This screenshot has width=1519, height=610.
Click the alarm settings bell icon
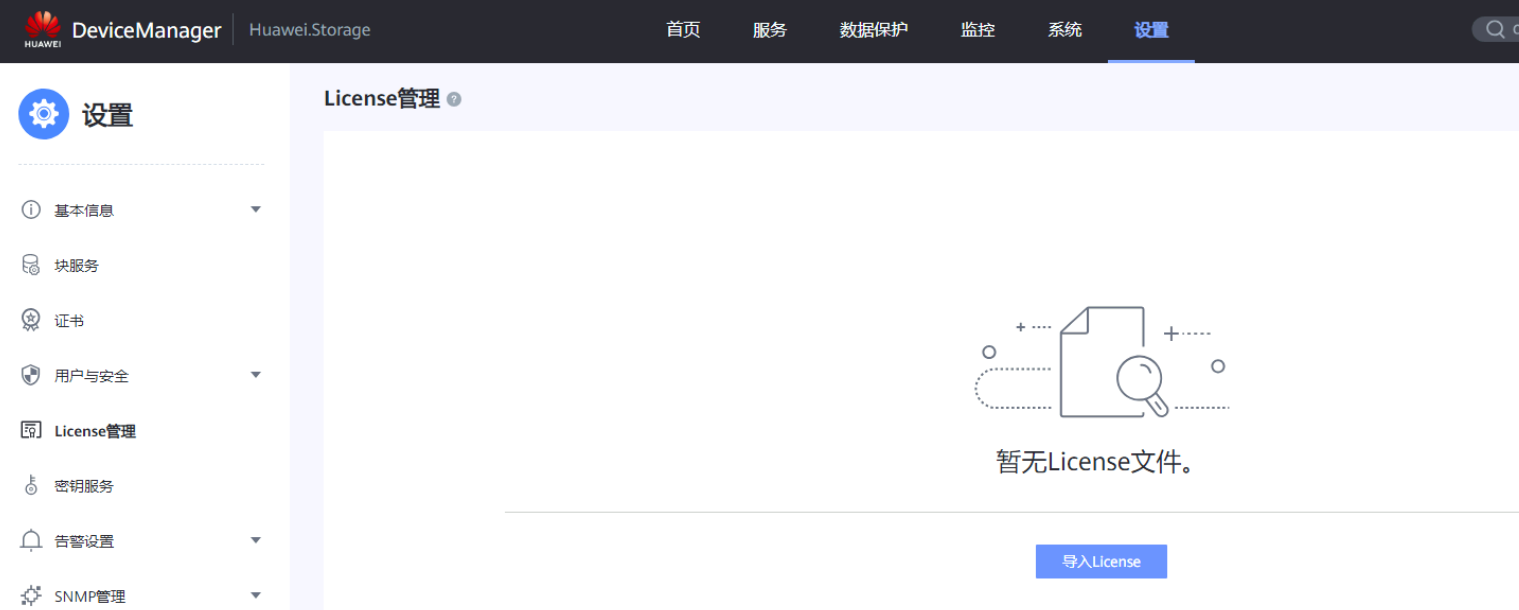click(31, 541)
